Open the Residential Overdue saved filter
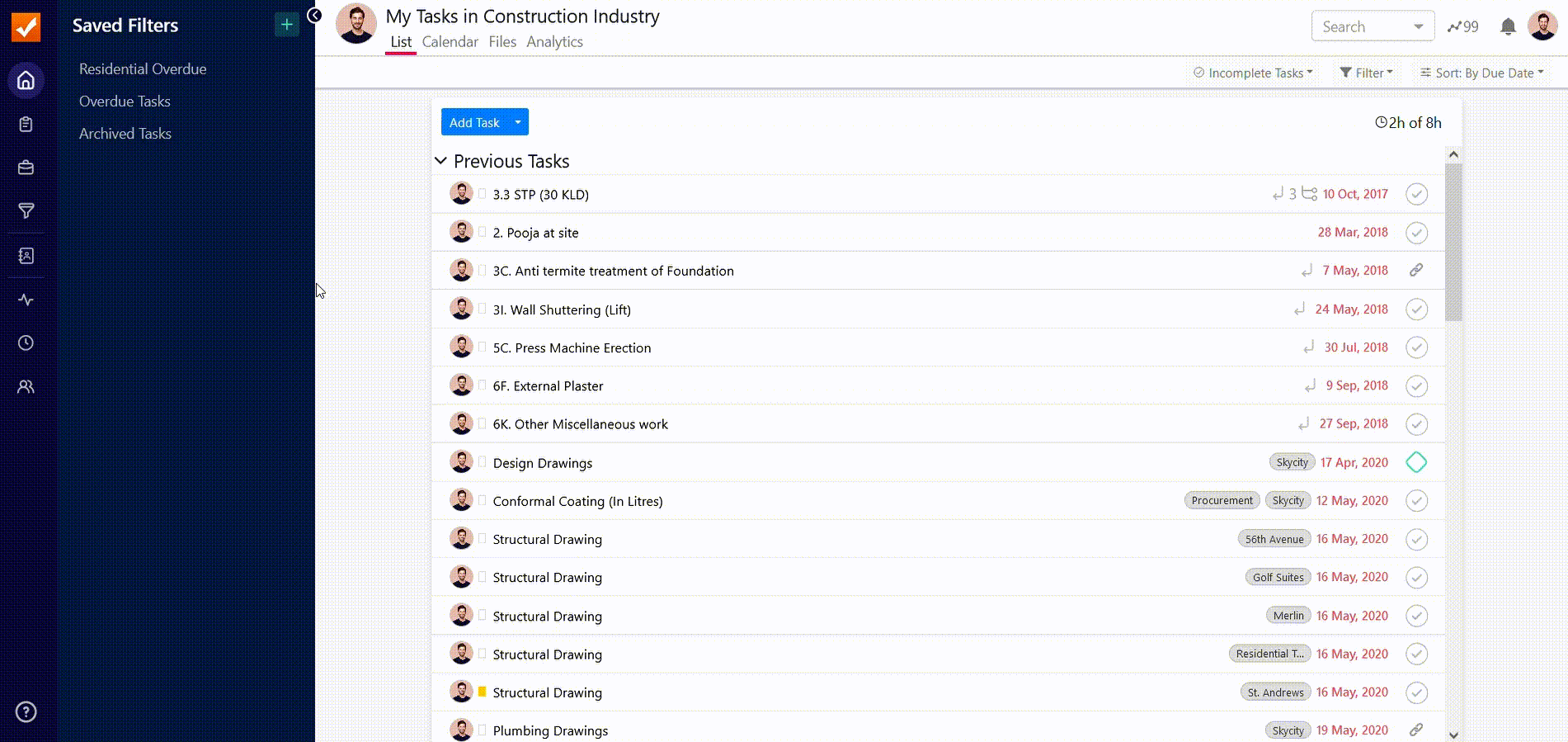The height and width of the screenshot is (742, 1568). pyautogui.click(x=143, y=69)
